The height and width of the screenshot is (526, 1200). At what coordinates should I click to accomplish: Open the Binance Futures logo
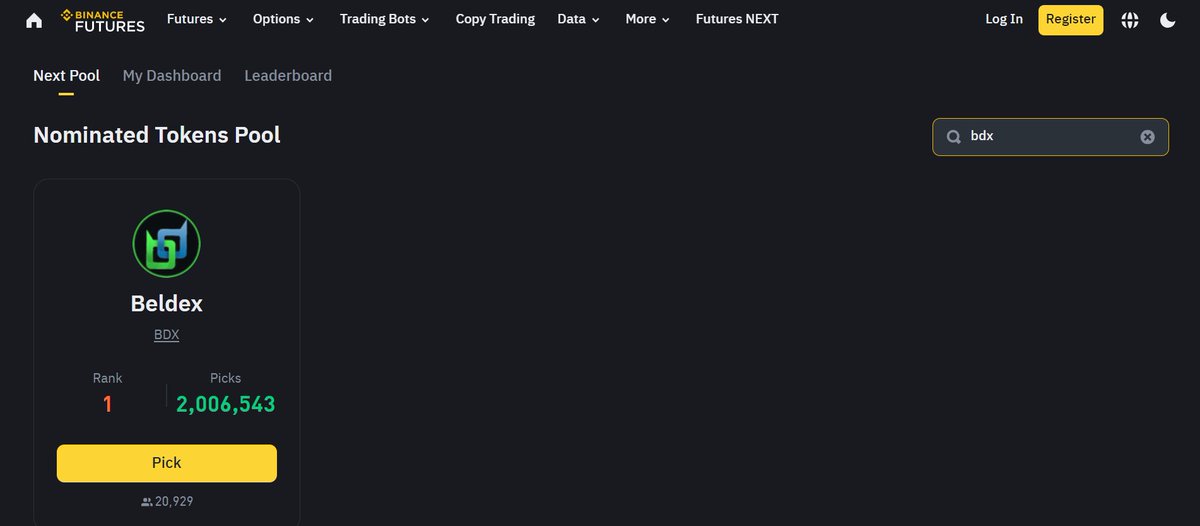click(x=102, y=20)
